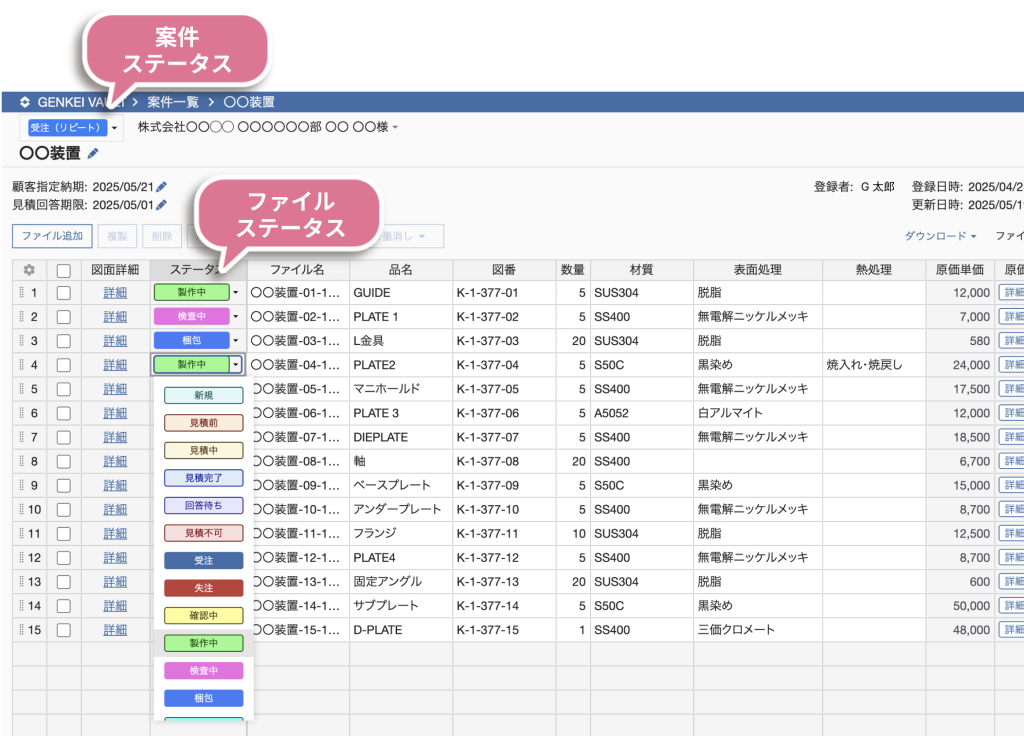Choose 見積完了 from status list
This screenshot has width=1024, height=736.
pos(204,477)
